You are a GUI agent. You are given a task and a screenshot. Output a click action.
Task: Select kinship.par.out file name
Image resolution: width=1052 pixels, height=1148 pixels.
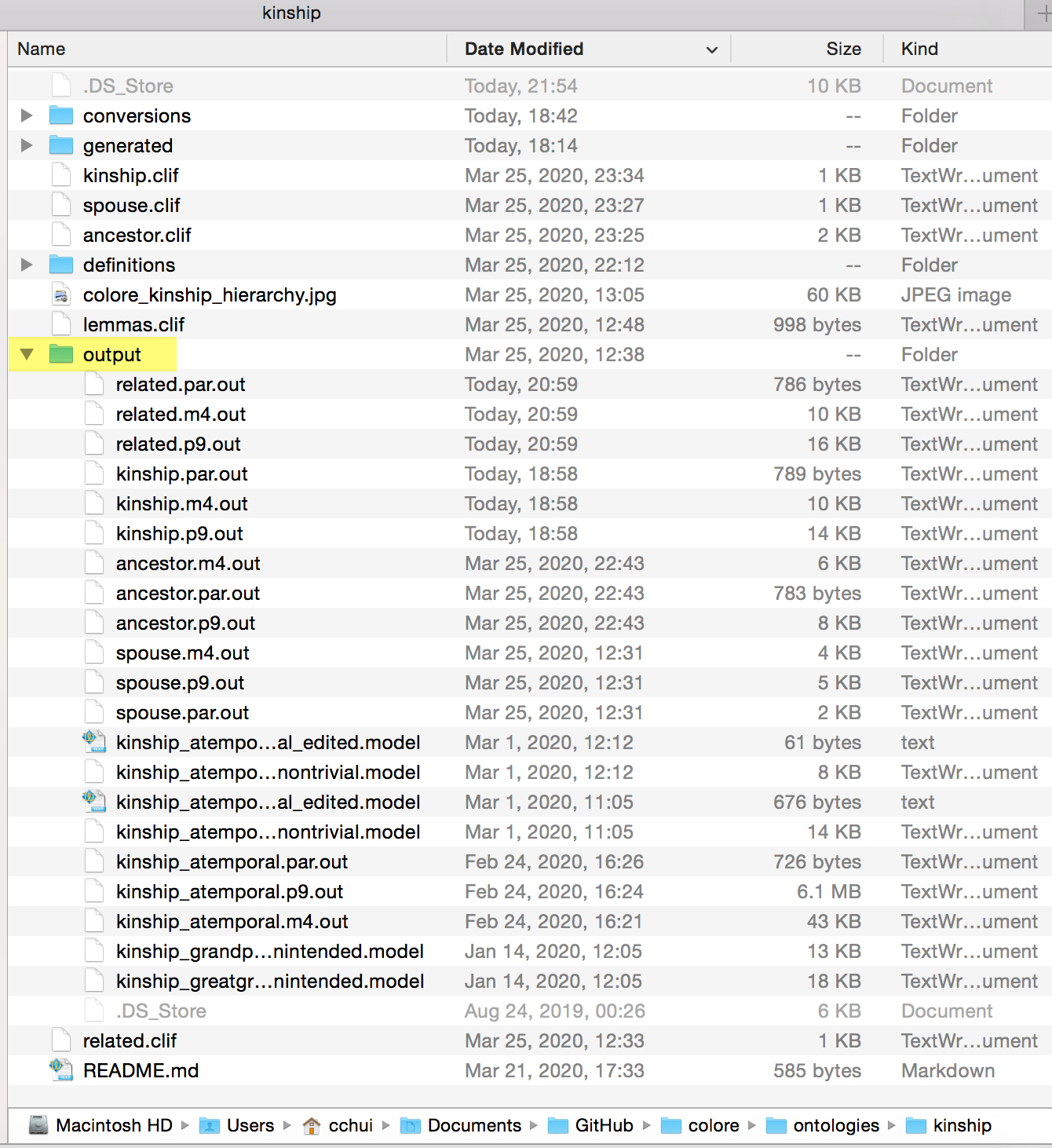click(x=181, y=473)
